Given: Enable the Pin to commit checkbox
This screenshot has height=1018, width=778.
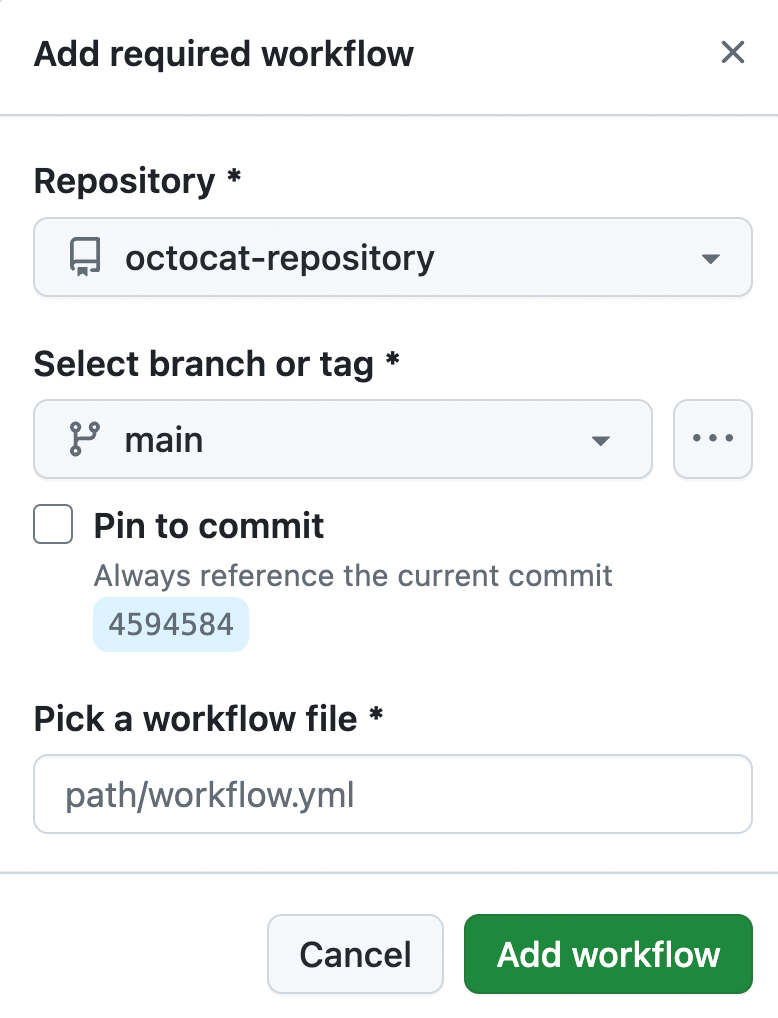Looking at the screenshot, I should point(53,524).
